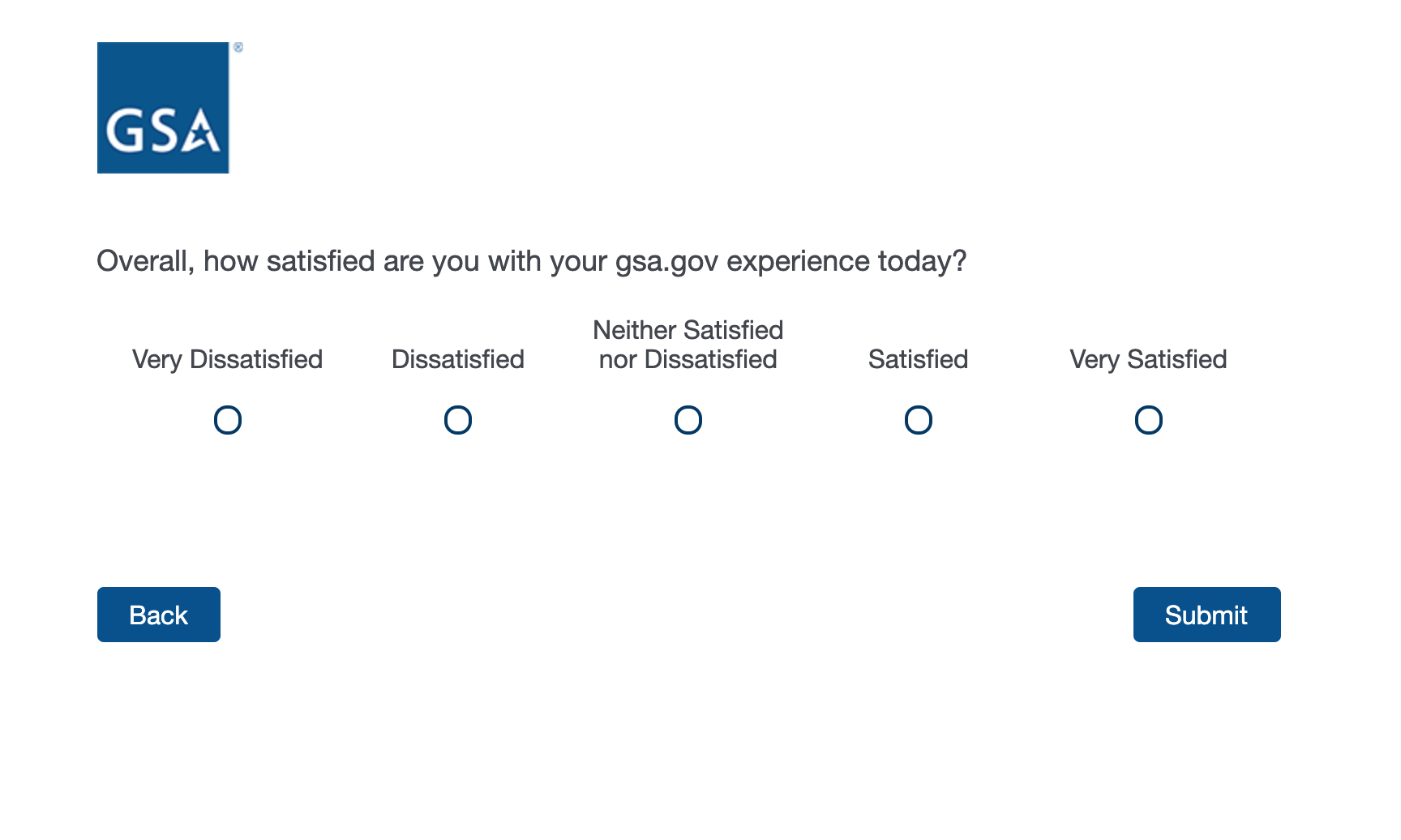This screenshot has width=1401, height=840.
Task: Click the standalone "Dissatisfied" column label
Action: click(458, 359)
